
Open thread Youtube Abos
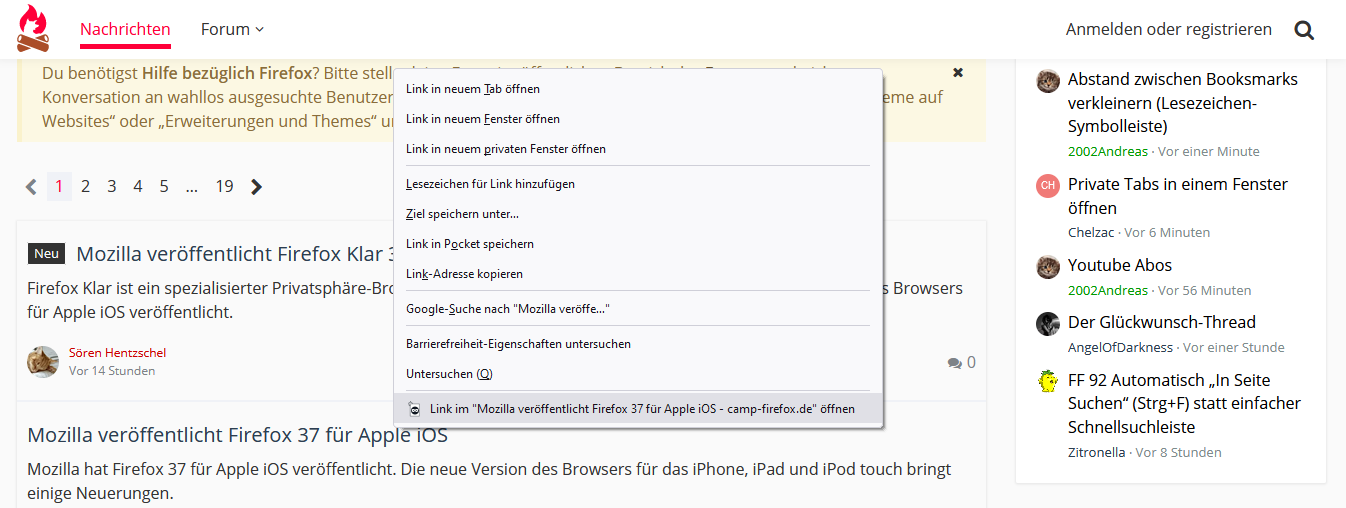(x=1120, y=265)
